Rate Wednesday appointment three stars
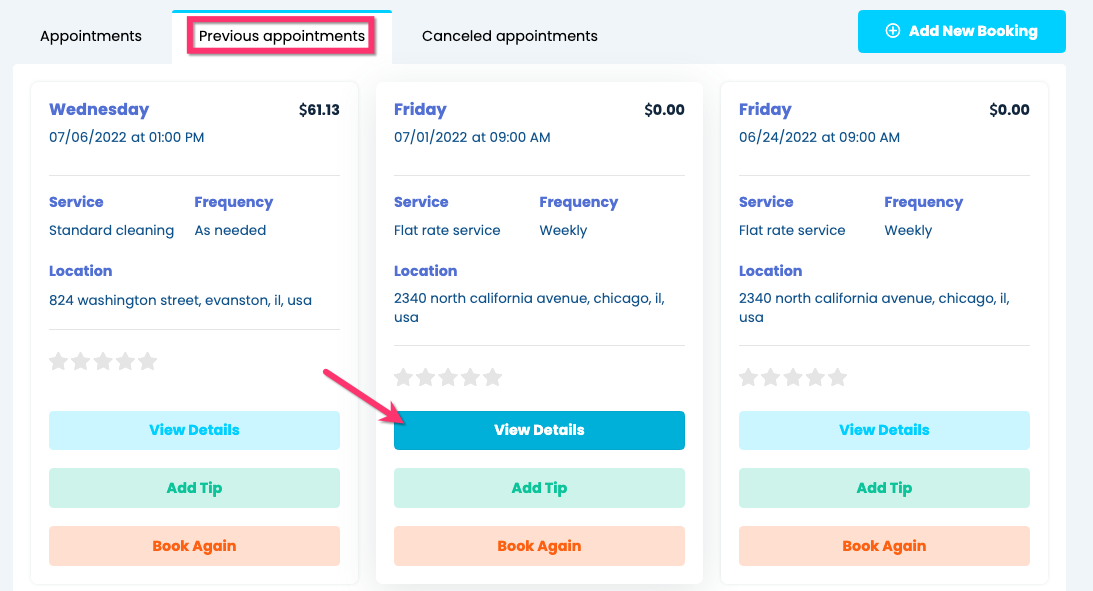 pos(103,361)
